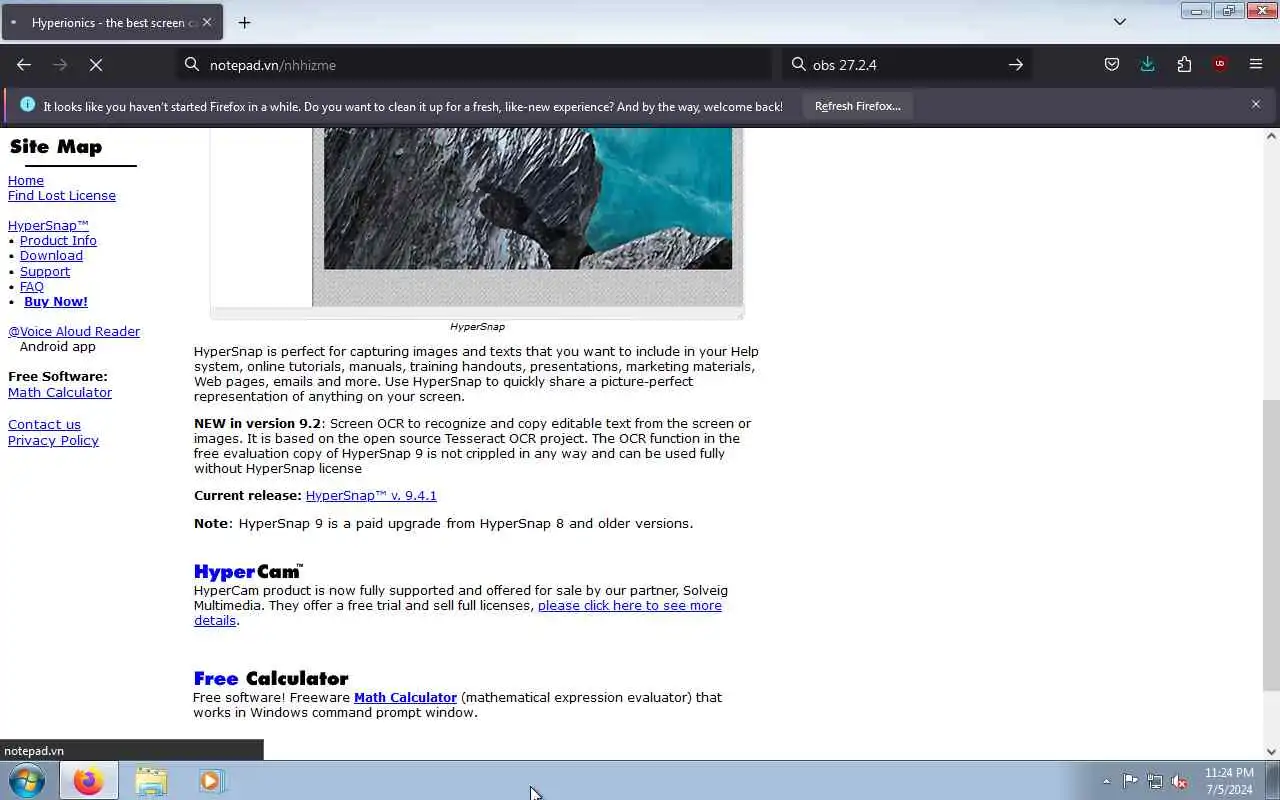Open the HyperSnap™ sidebar link
Image resolution: width=1280 pixels, height=800 pixels.
coord(48,226)
